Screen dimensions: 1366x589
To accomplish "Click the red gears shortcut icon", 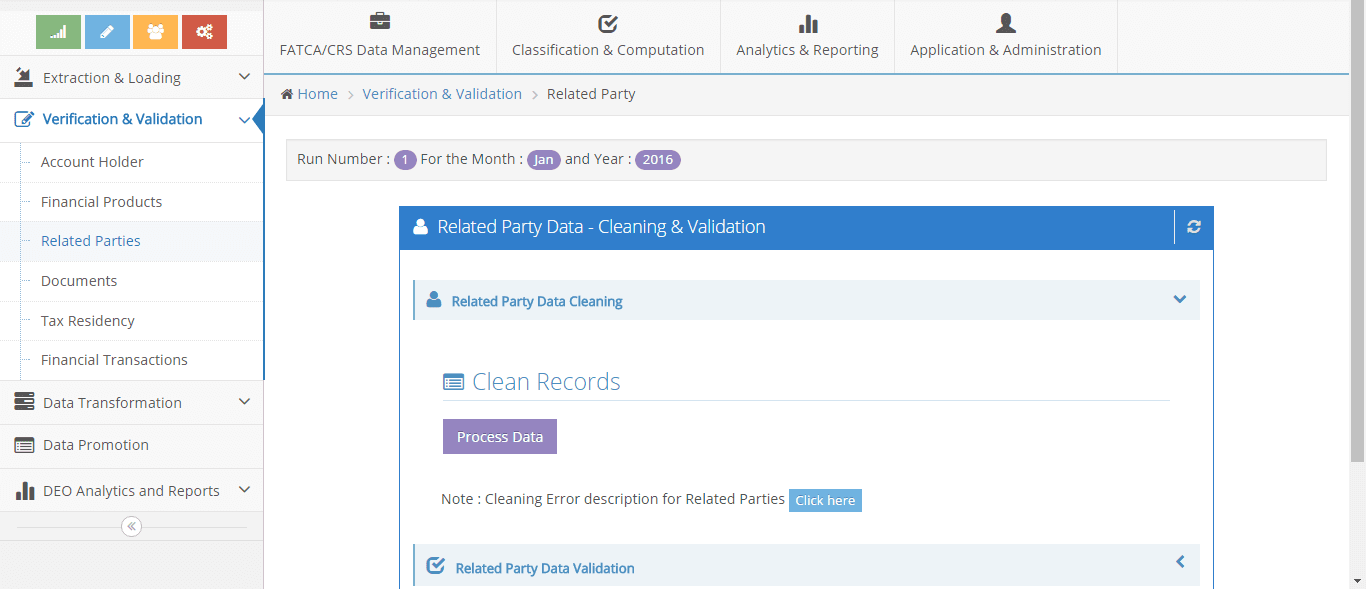I will coord(204,32).
